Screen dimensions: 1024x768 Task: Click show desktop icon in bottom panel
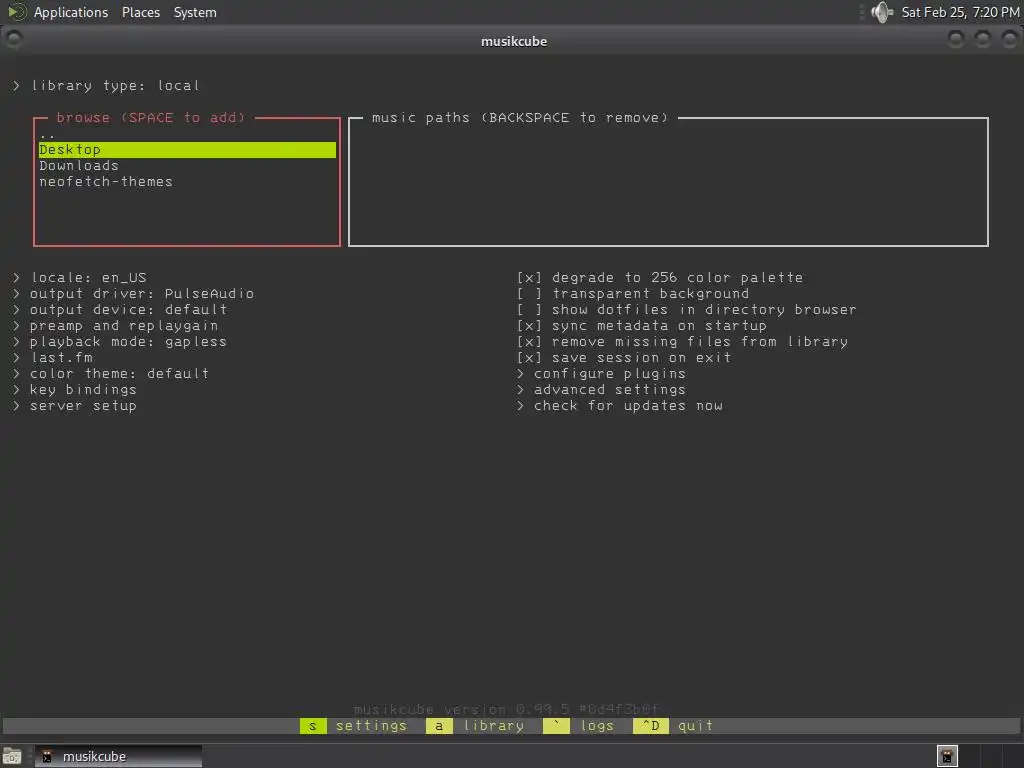tap(12, 756)
